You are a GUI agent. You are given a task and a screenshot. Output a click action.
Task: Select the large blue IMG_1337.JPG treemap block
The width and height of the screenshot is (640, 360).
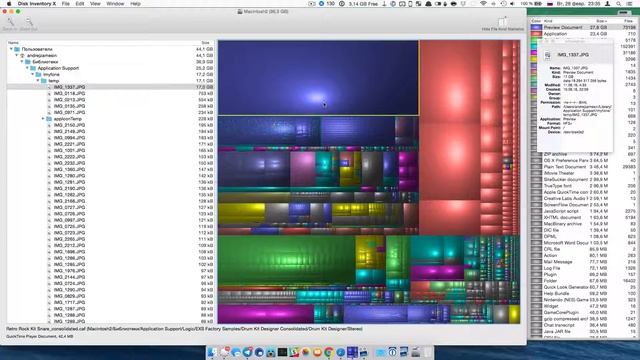tap(318, 78)
